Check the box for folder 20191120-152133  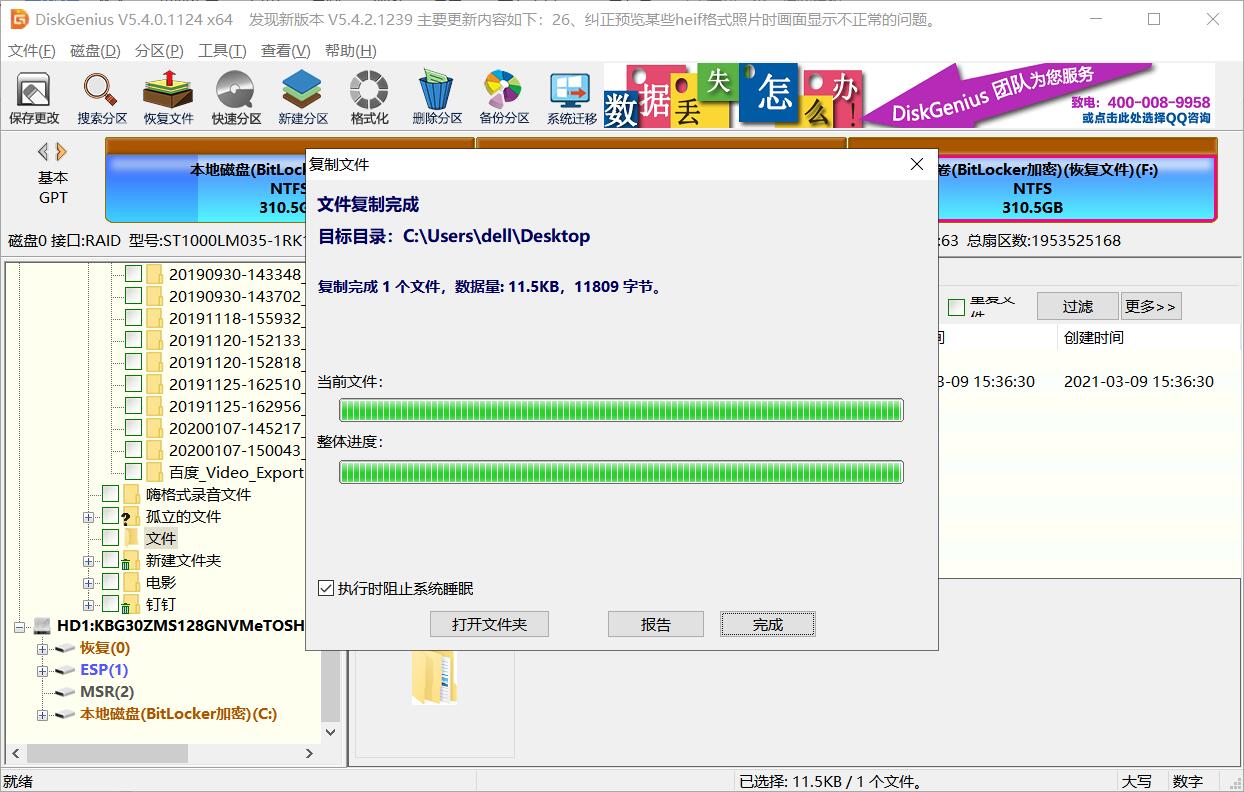click(x=133, y=340)
